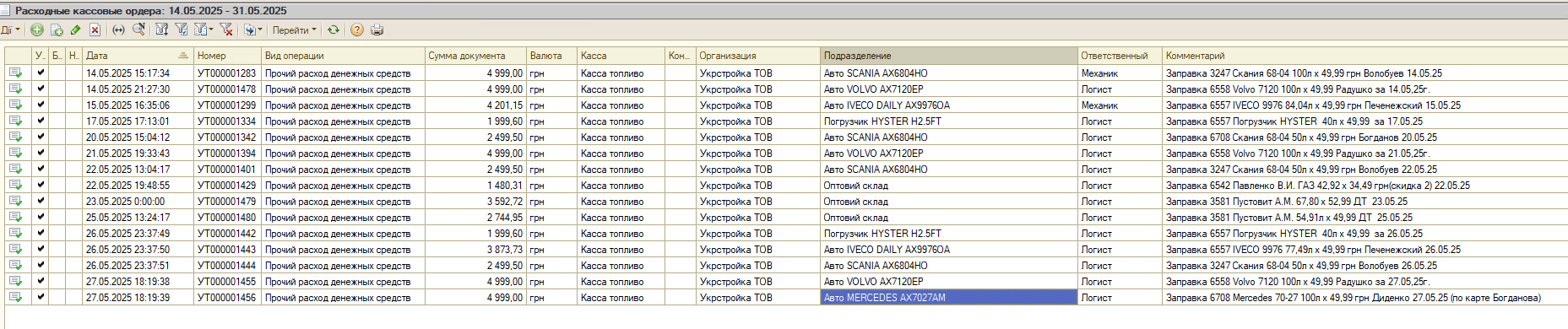Open the Дії actions dropdown menu
The width and height of the screenshot is (1568, 329).
click(x=10, y=30)
